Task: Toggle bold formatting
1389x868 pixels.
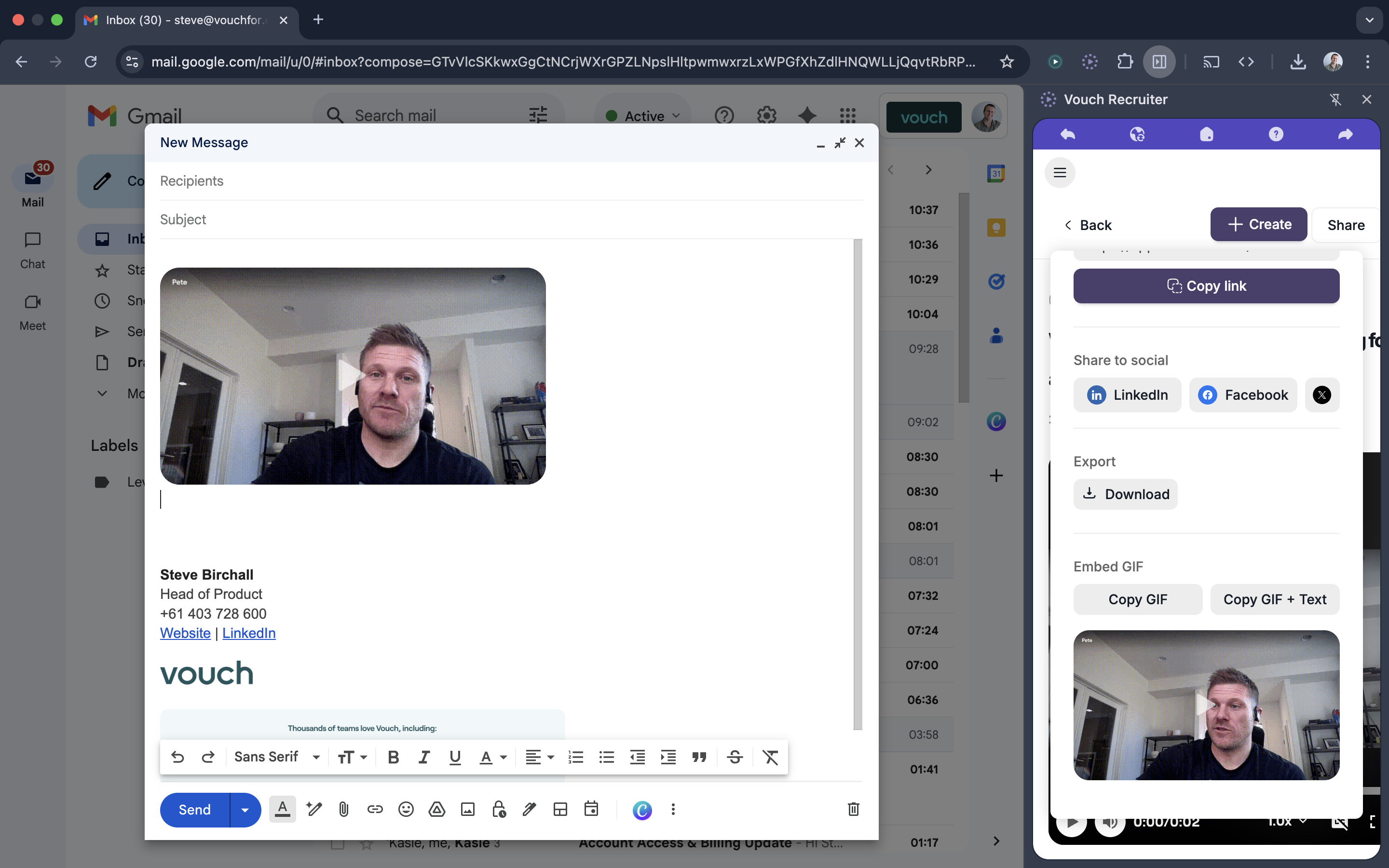Action: click(x=393, y=757)
